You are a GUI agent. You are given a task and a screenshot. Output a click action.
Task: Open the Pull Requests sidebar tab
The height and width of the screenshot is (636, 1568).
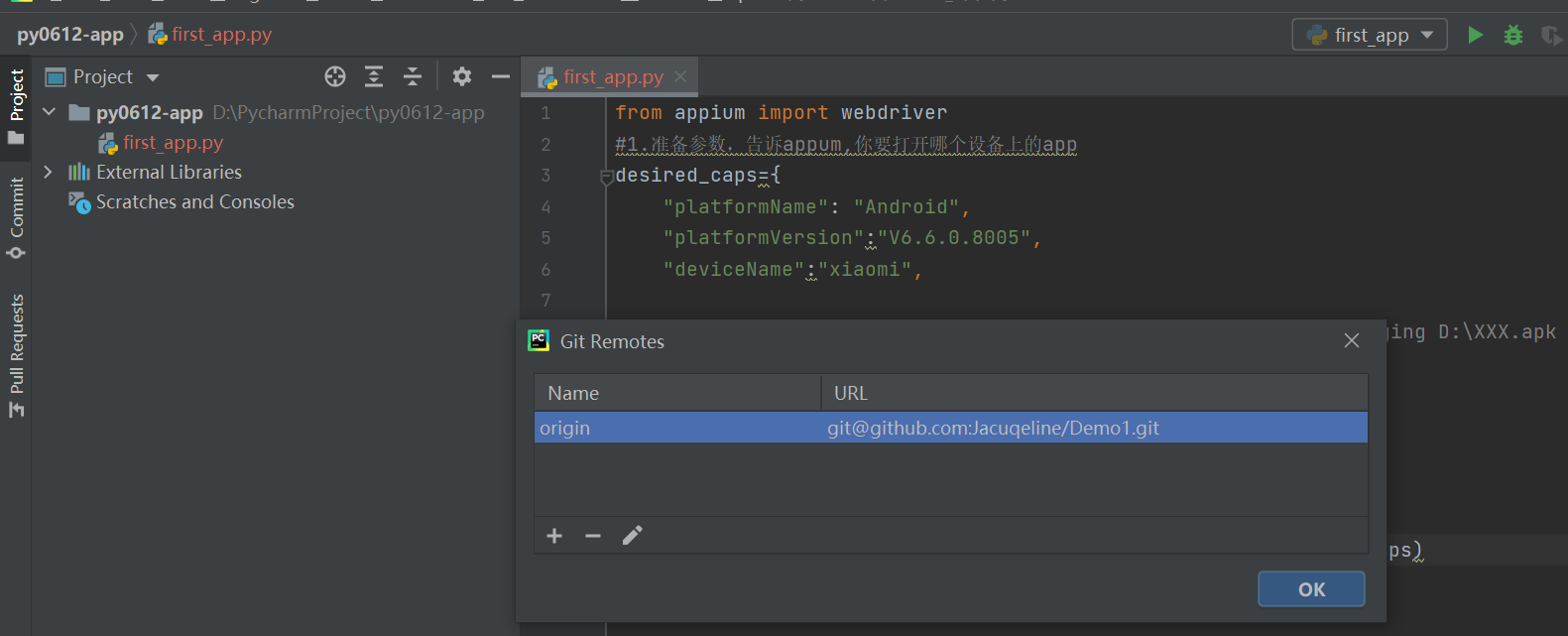click(16, 355)
